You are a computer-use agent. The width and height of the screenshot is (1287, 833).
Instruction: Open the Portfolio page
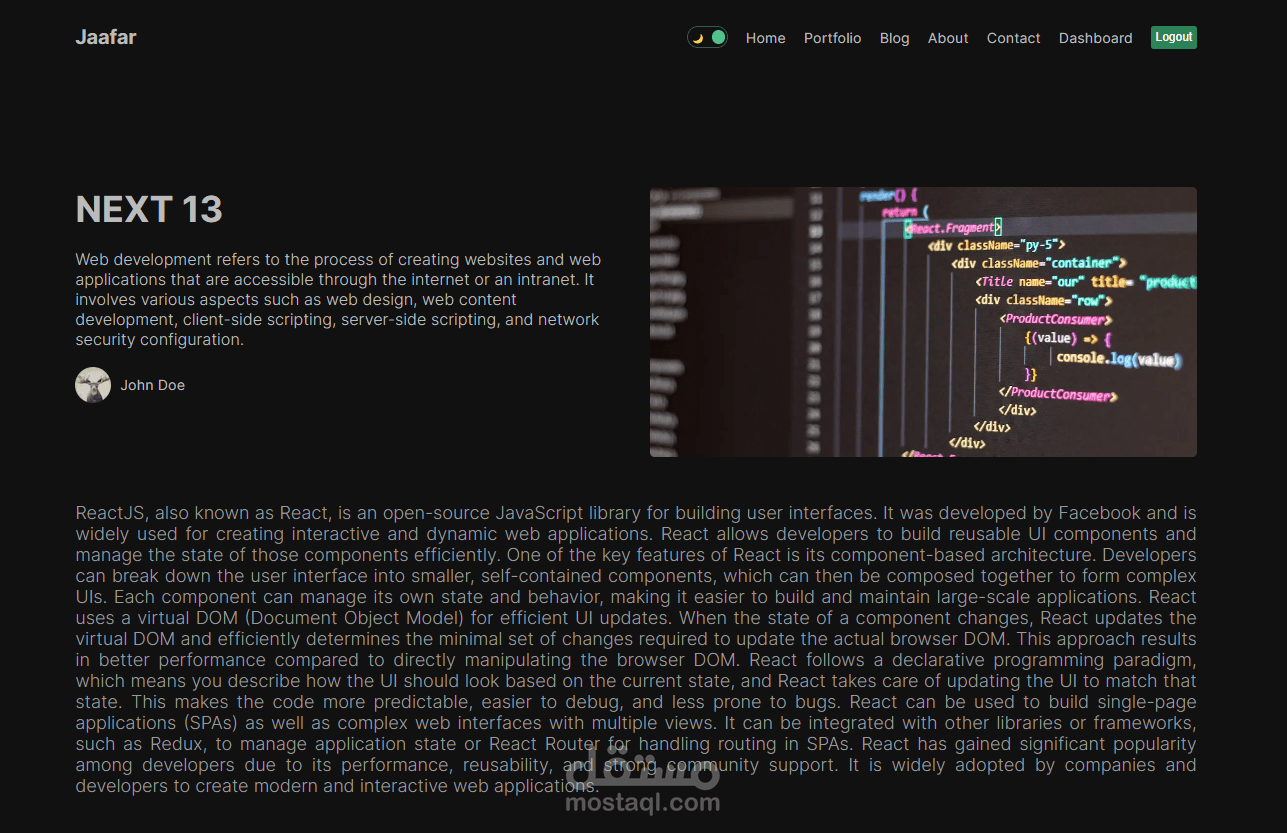(x=832, y=38)
